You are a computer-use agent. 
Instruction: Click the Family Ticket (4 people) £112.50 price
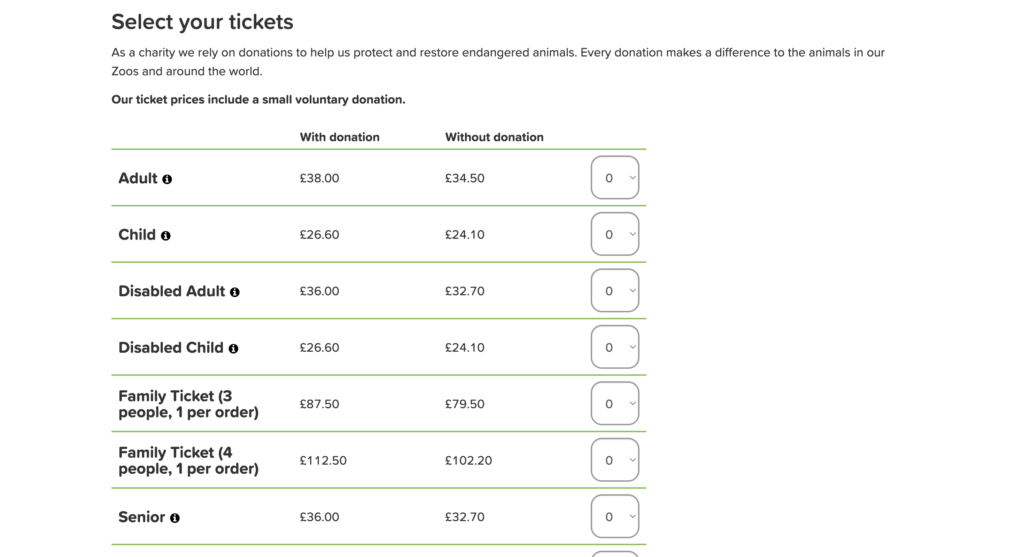click(x=323, y=460)
